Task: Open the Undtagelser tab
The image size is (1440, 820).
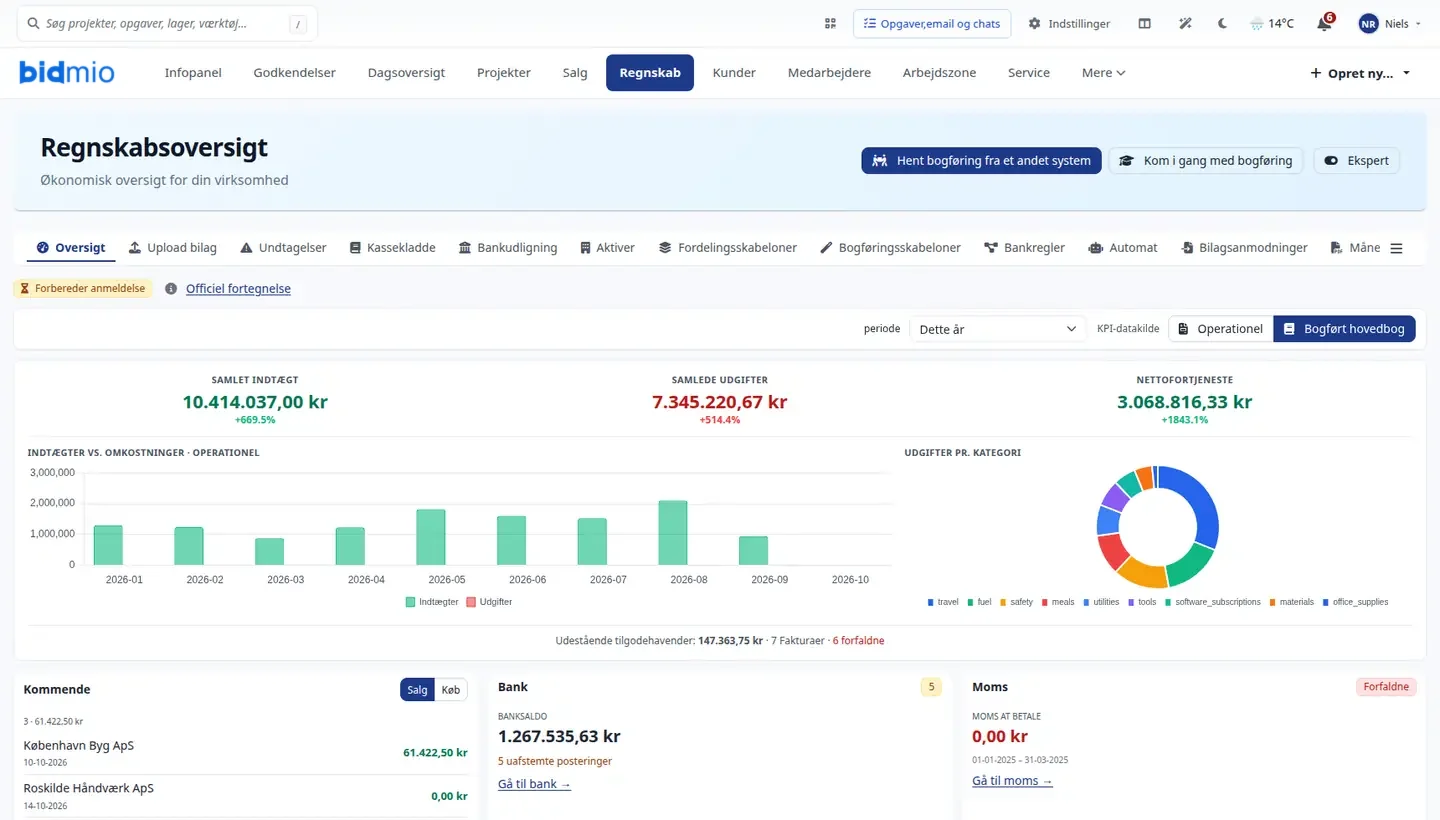Action: click(x=282, y=247)
